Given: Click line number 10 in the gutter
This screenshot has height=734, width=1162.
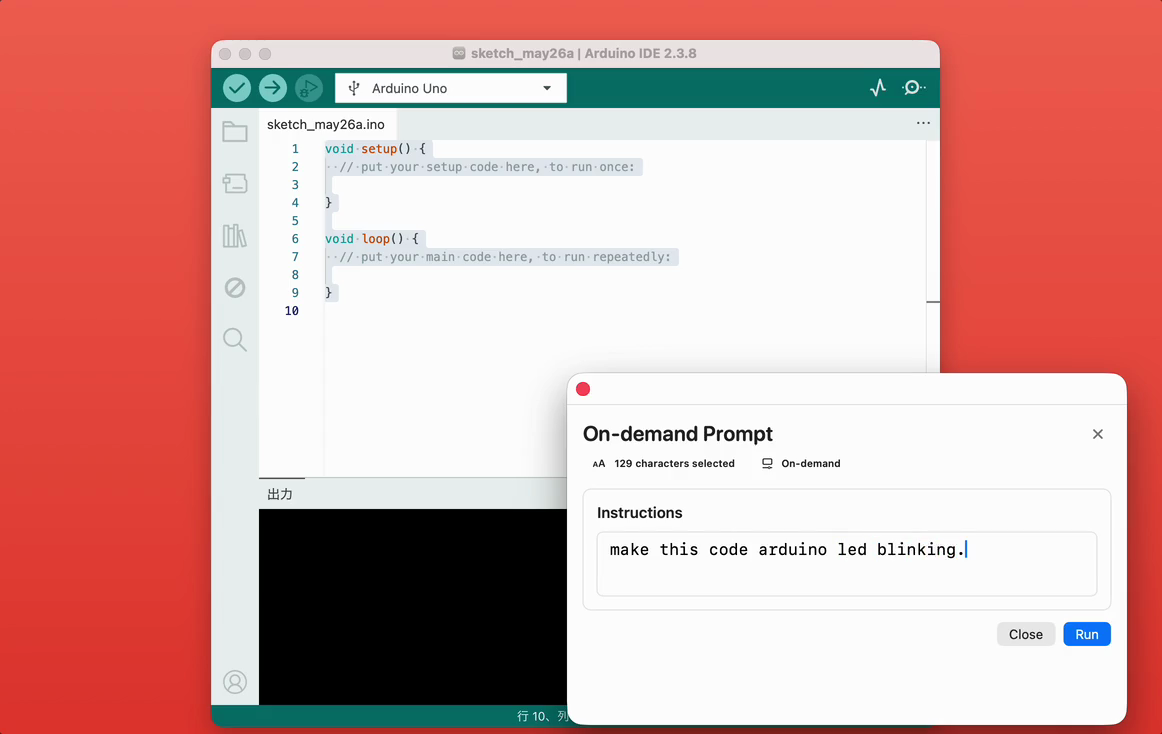Looking at the screenshot, I should [x=292, y=311].
